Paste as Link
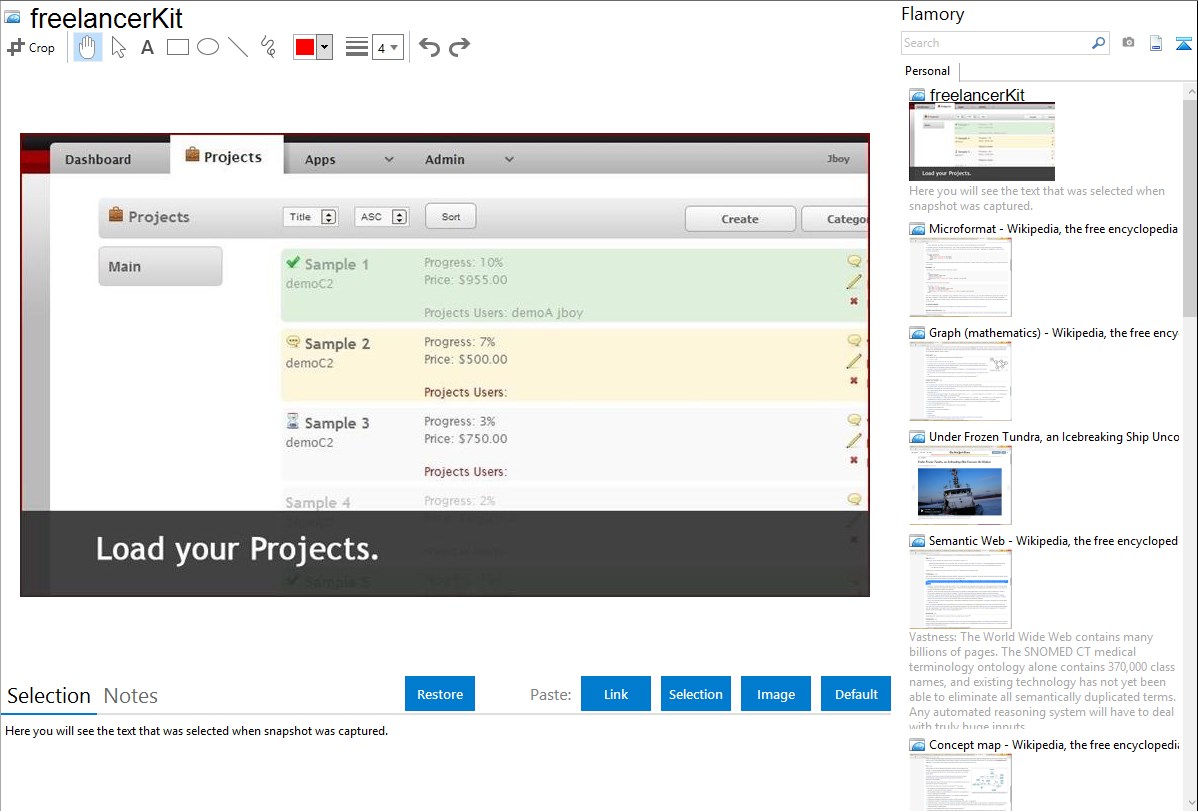The image size is (1198, 811). [616, 694]
